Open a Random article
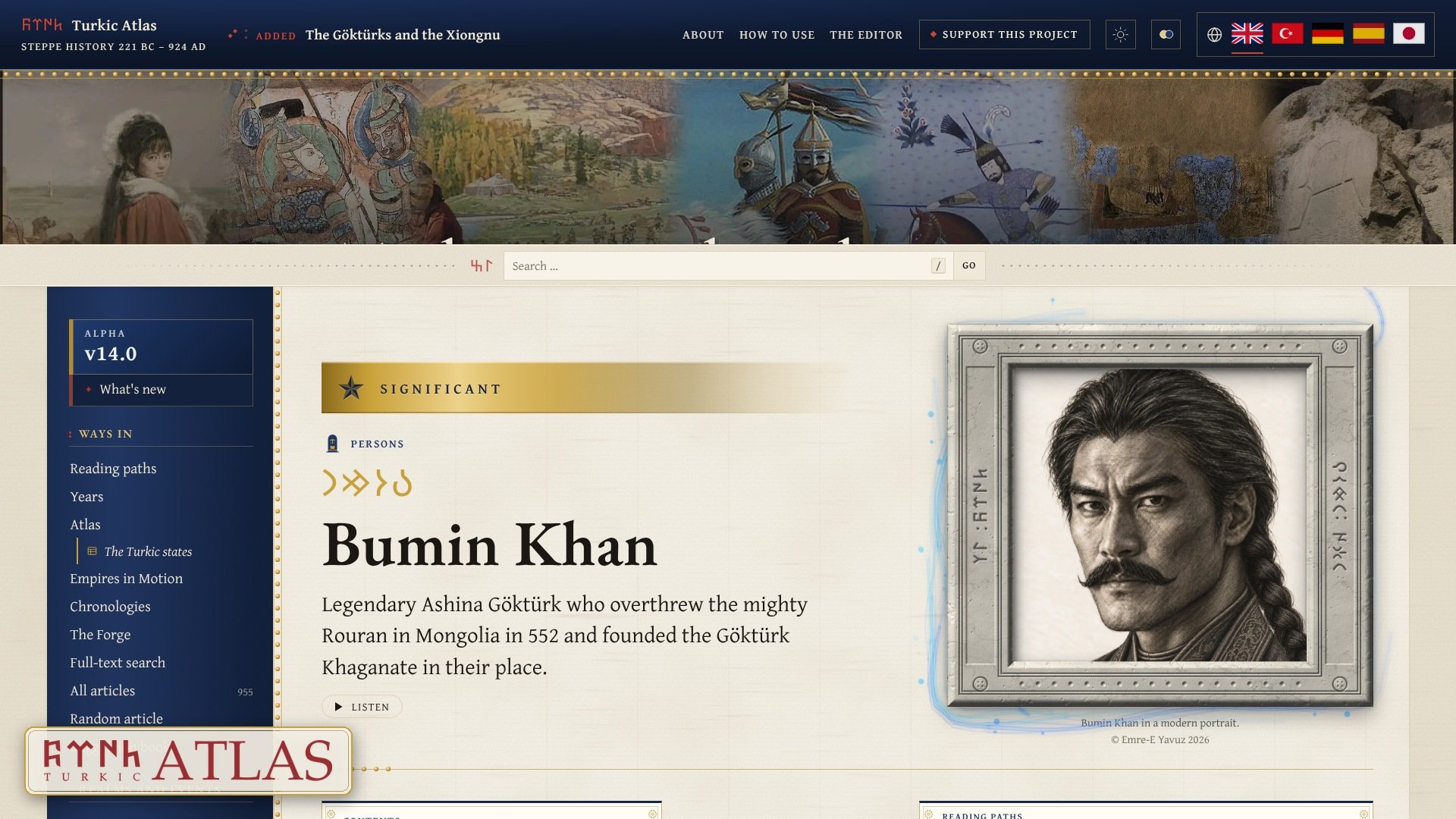This screenshot has height=819, width=1456. (x=116, y=718)
